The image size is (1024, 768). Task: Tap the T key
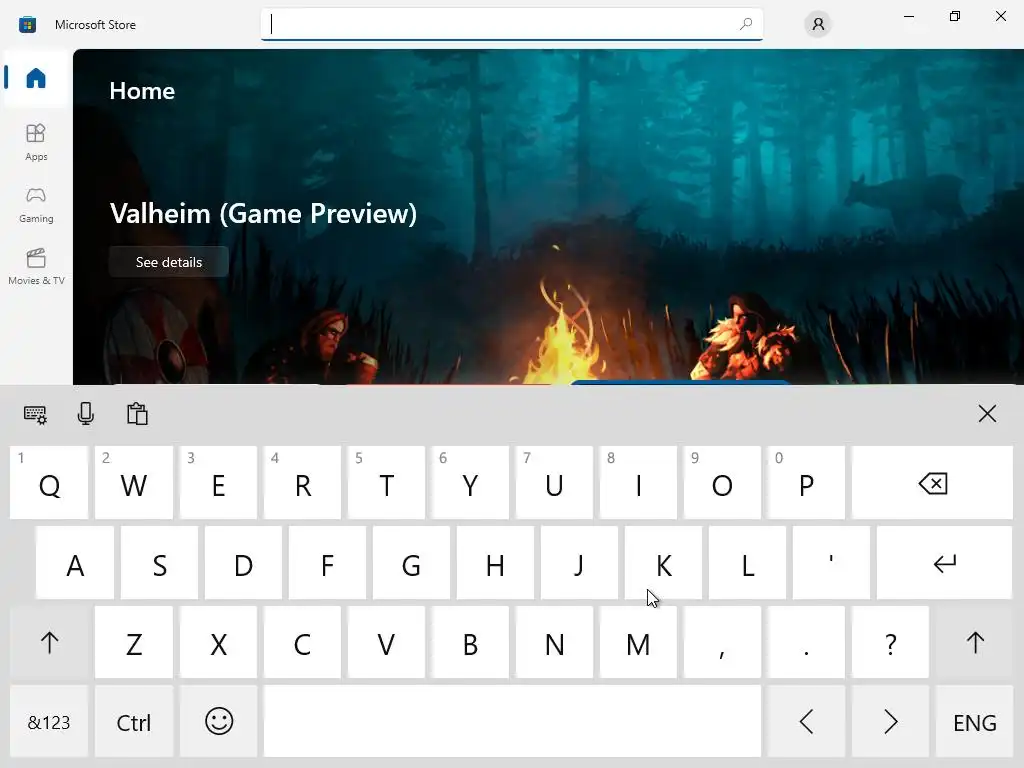[386, 483]
